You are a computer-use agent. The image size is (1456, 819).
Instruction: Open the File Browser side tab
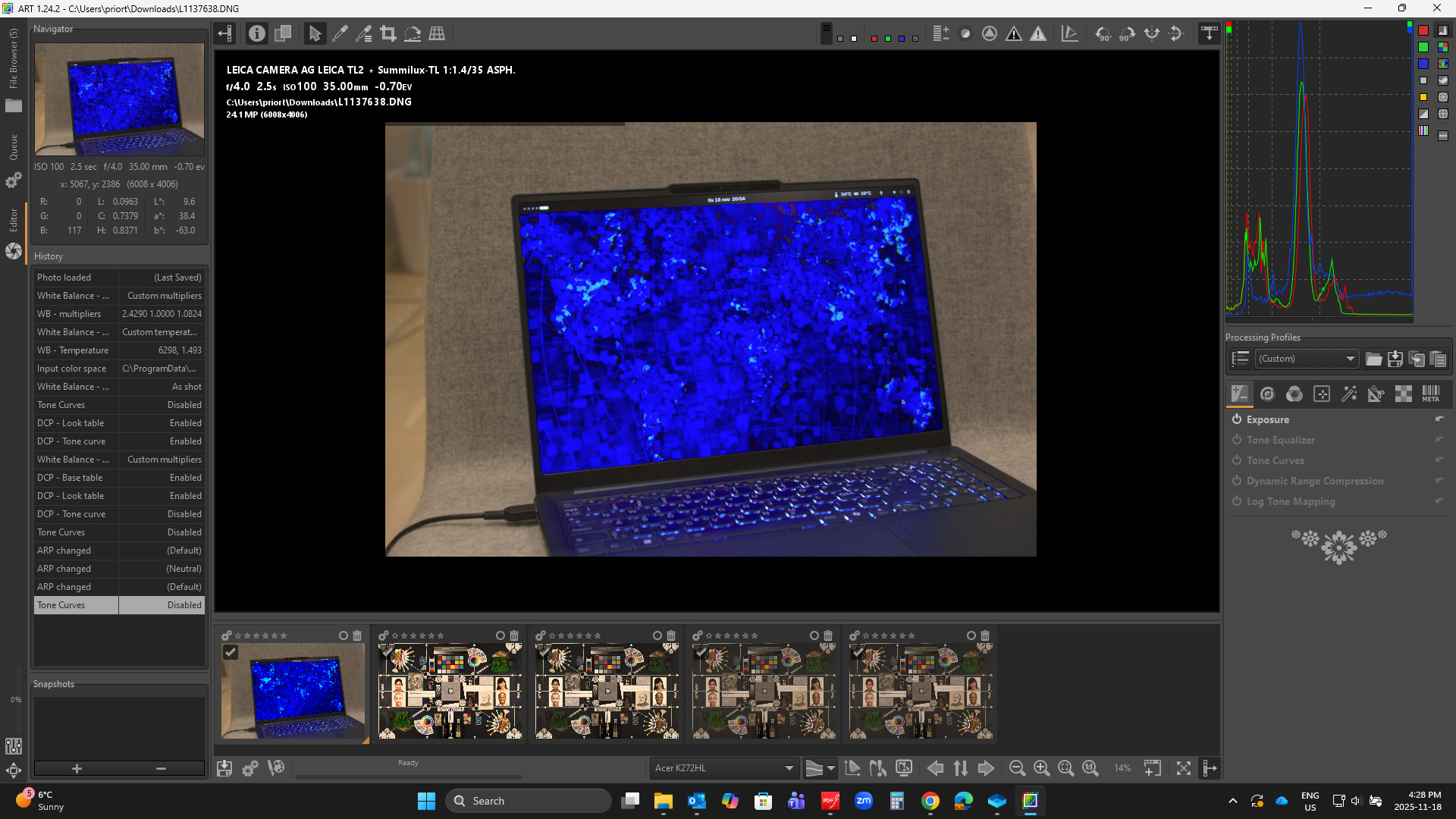13,61
